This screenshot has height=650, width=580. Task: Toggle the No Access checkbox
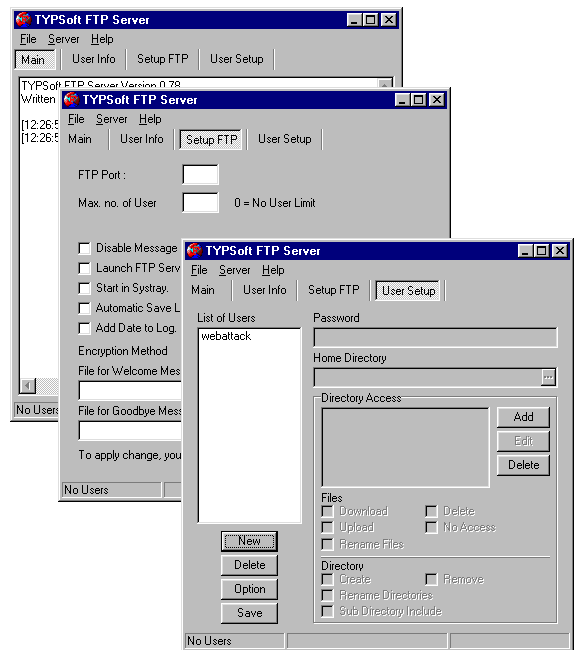431,527
